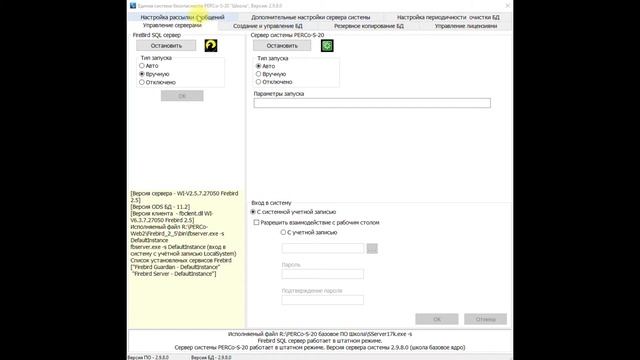Click the Список установленых сервисов Firebird line
This screenshot has height=360, width=640.
(x=181, y=260)
